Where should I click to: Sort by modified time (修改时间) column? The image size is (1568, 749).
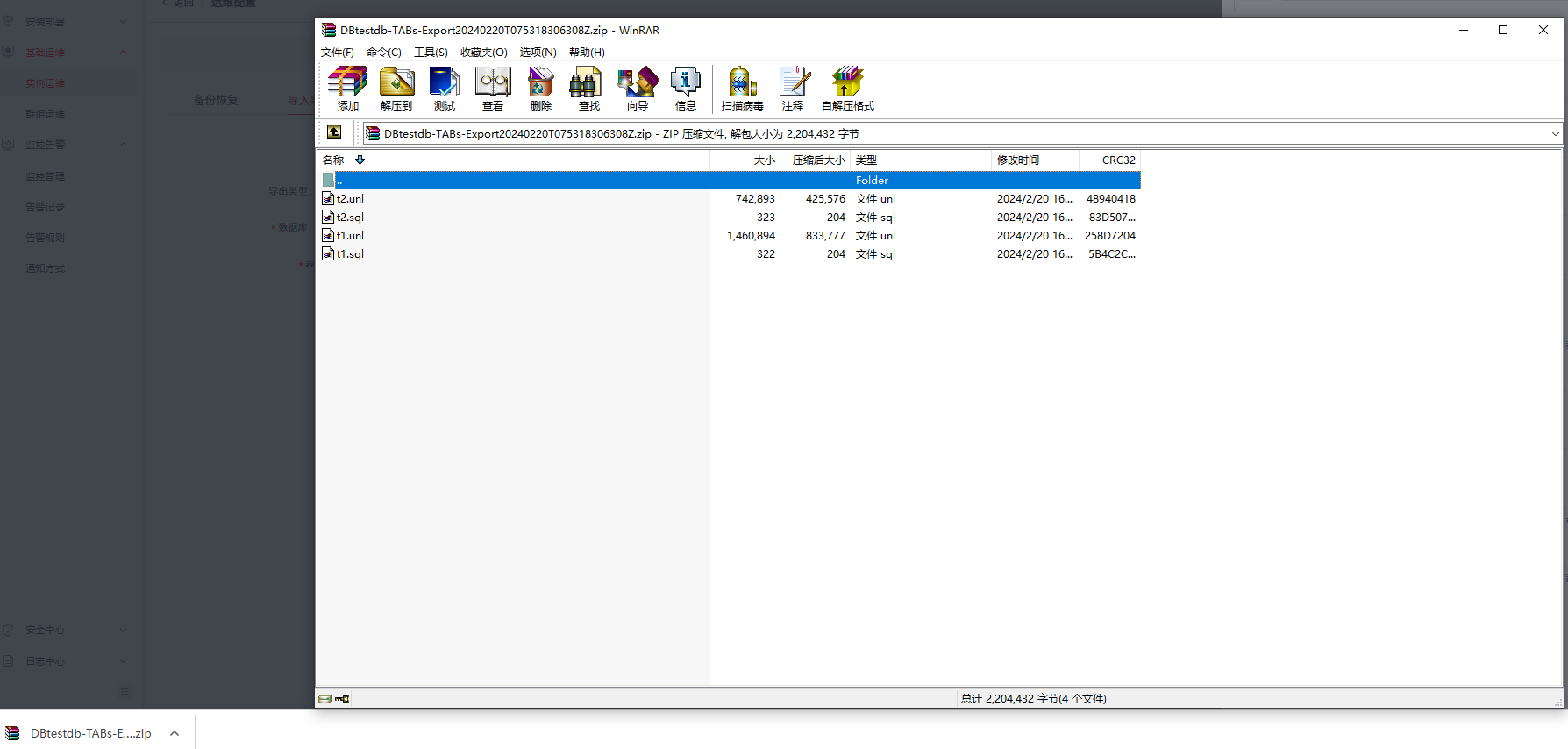[1018, 160]
